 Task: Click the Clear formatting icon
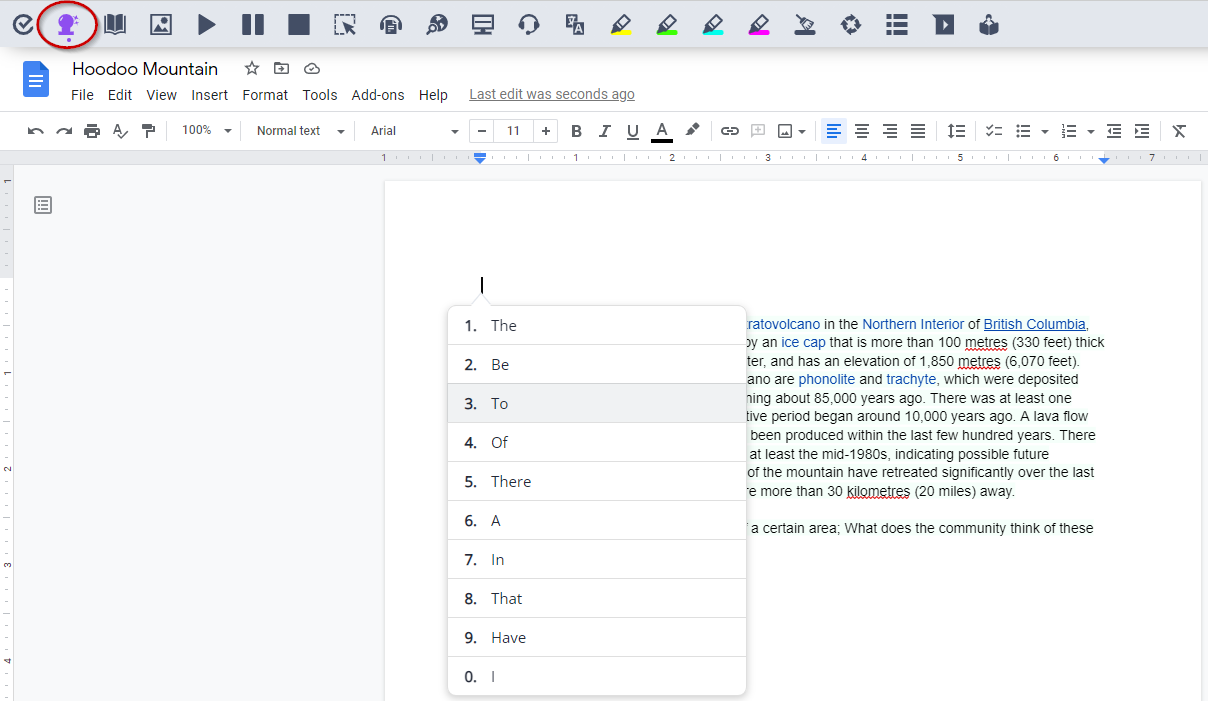click(x=1179, y=131)
